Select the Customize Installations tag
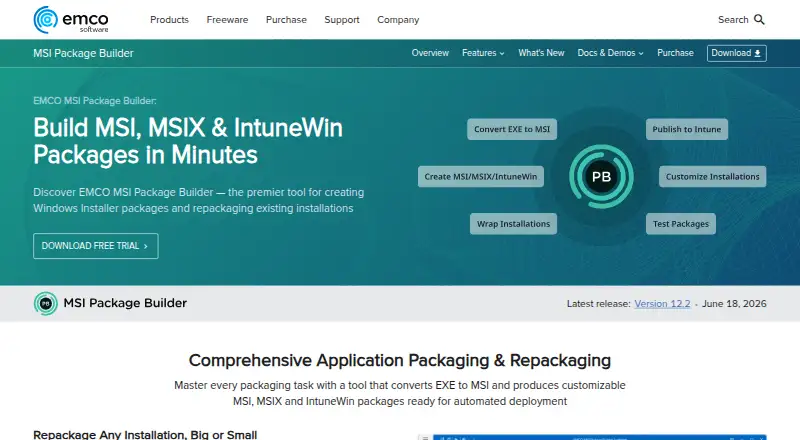 [712, 177]
